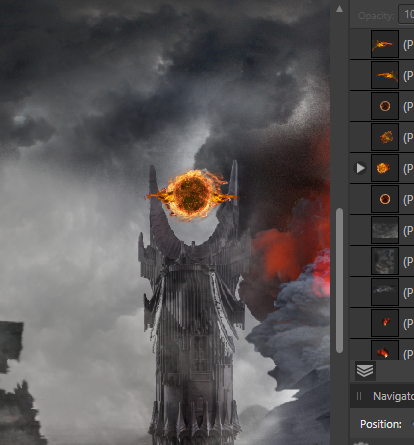The height and width of the screenshot is (445, 414).
Task: Click the scroll-up arrow above the layers scrollbar
Action: [x=339, y=9]
